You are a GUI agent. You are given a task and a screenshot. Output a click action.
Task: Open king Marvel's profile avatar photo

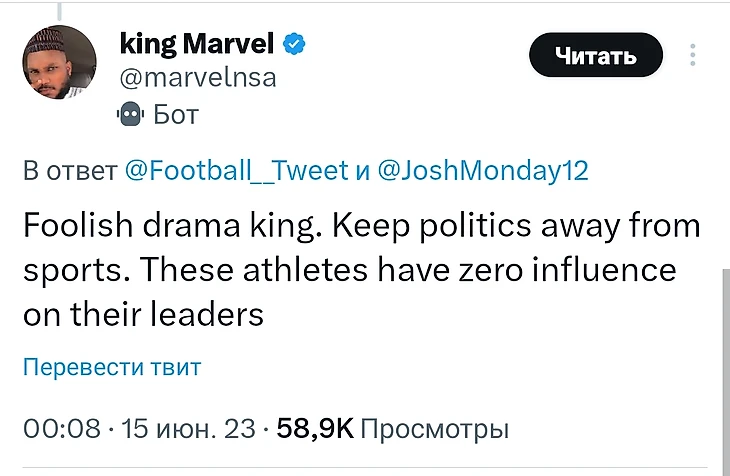pyautogui.click(x=59, y=62)
